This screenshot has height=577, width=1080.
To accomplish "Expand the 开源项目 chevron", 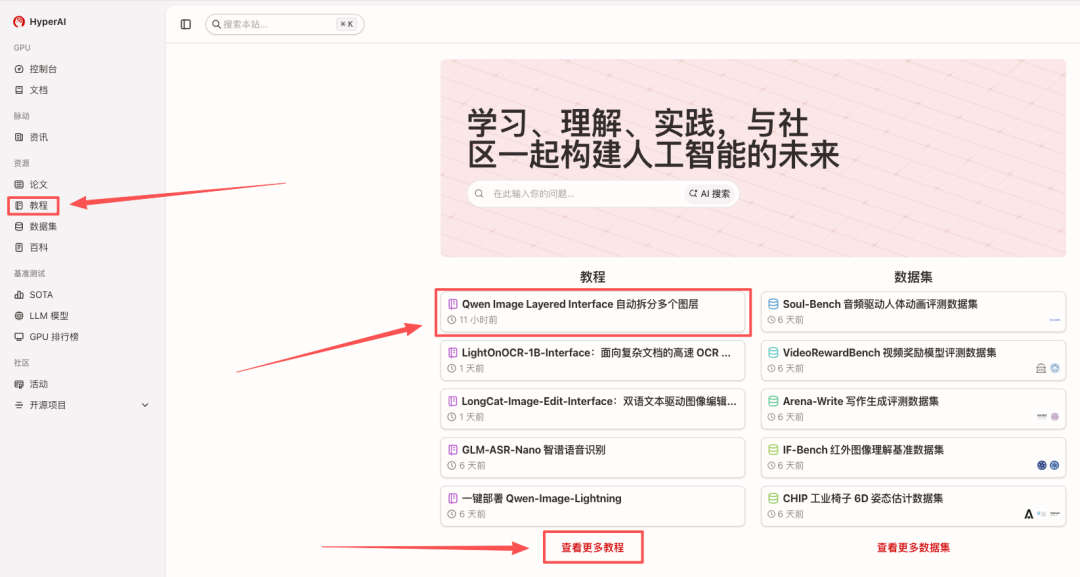I will [145, 405].
